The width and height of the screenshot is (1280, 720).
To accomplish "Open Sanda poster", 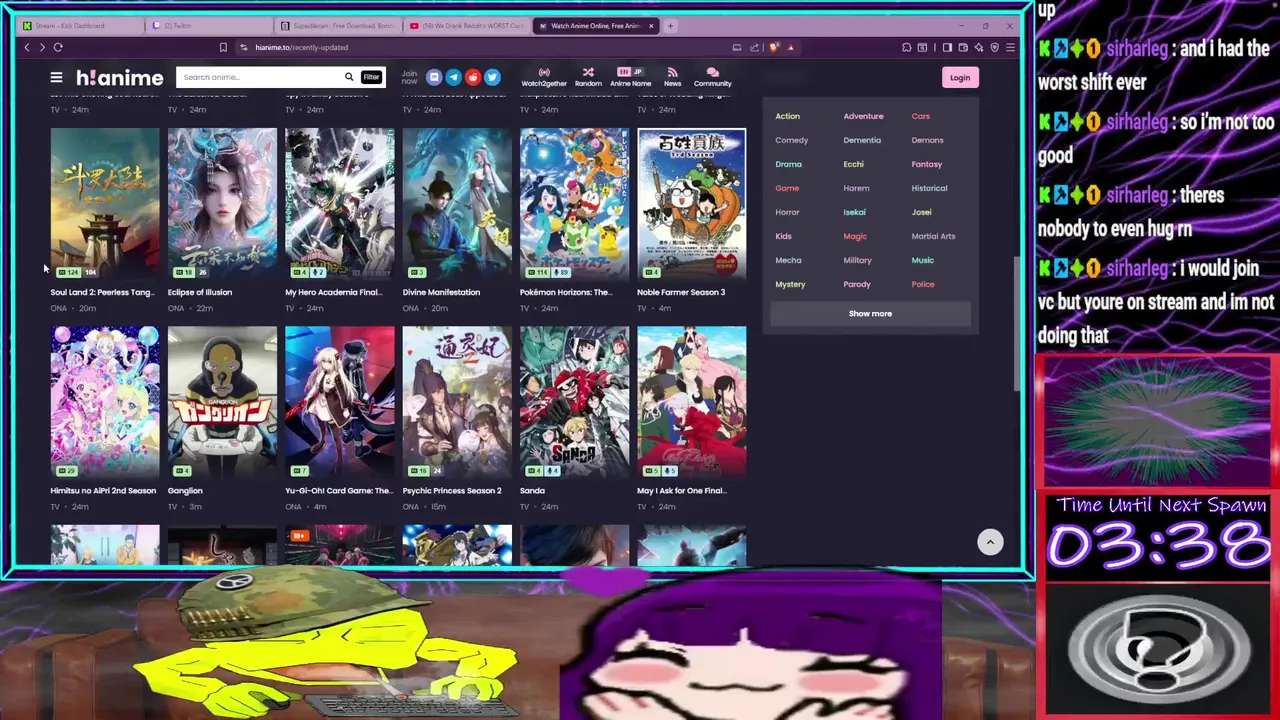I will coord(574,402).
